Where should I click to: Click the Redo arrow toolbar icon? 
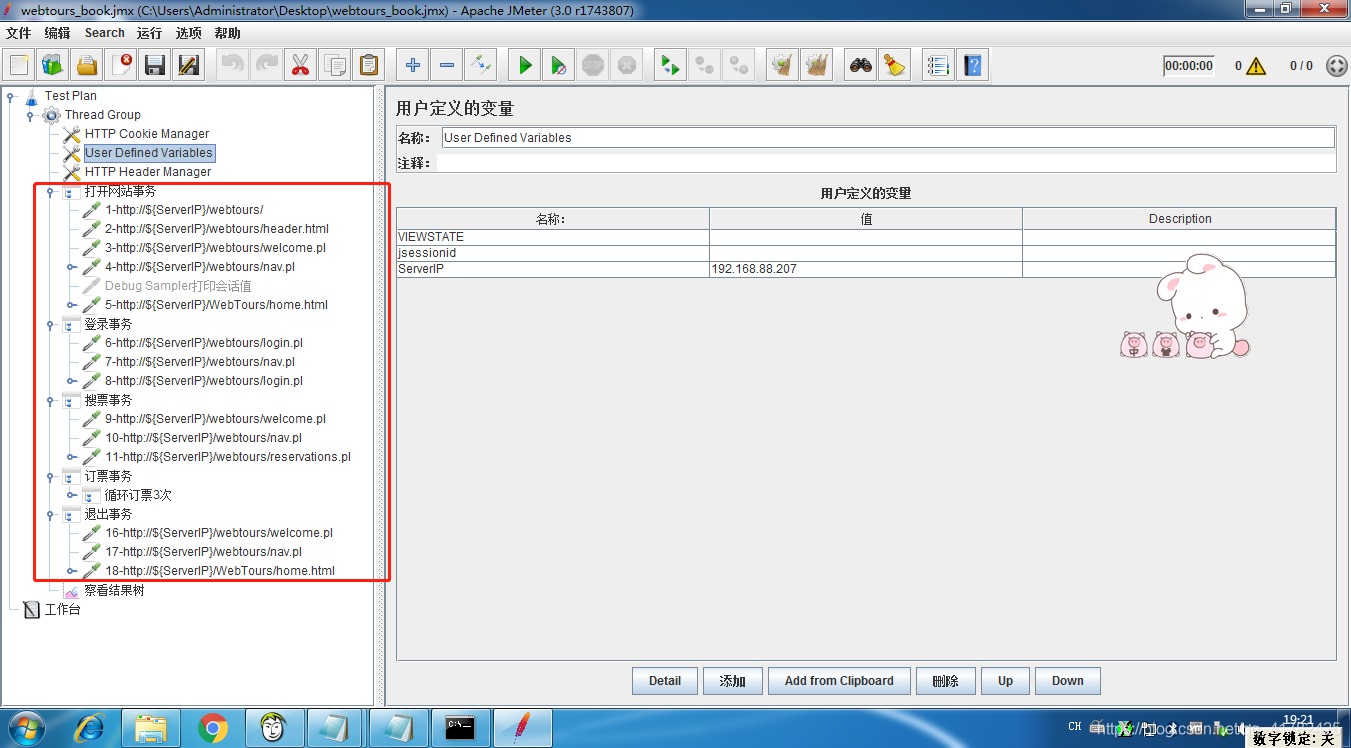click(x=267, y=66)
